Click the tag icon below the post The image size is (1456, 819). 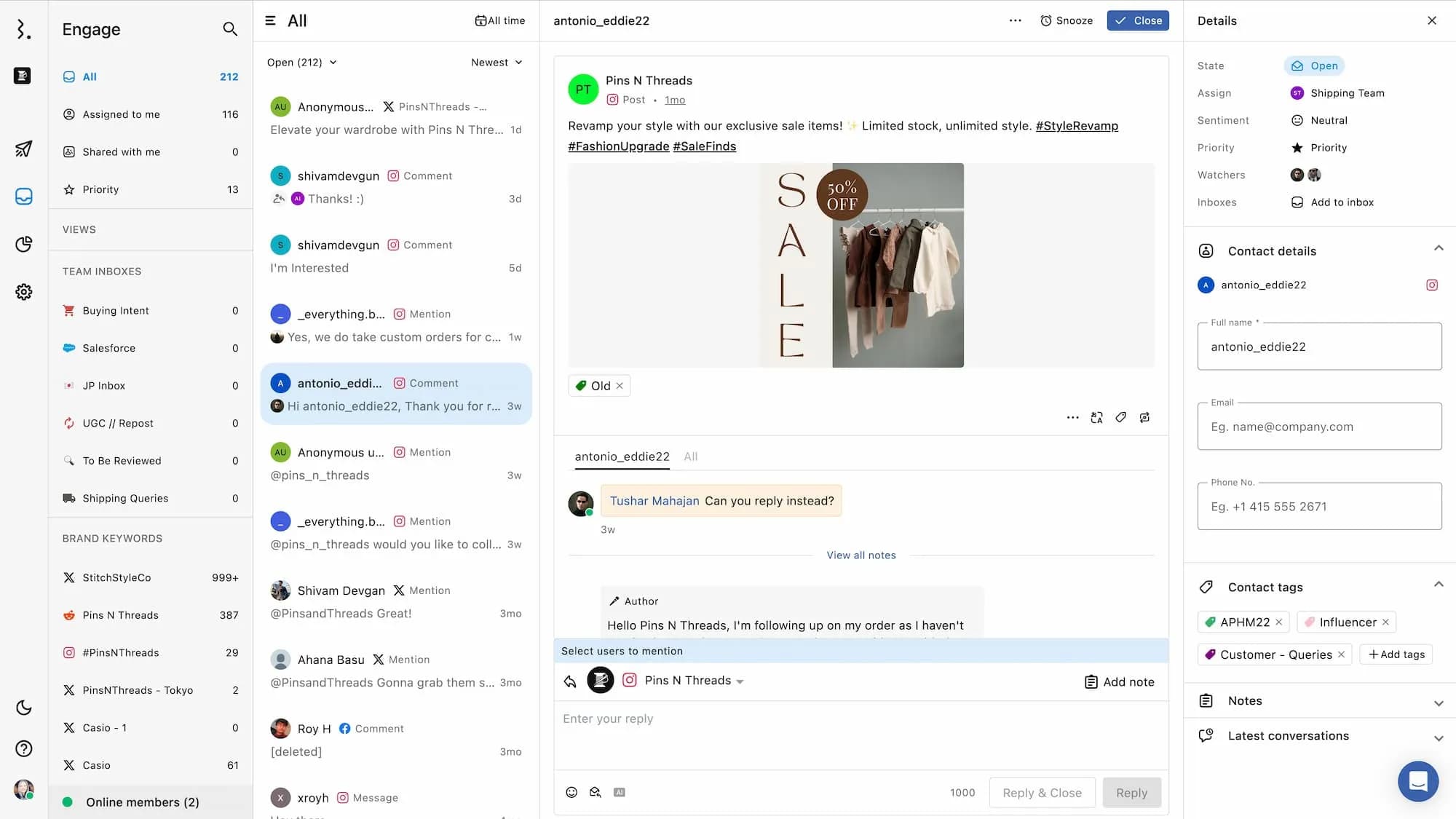[x=1120, y=417]
